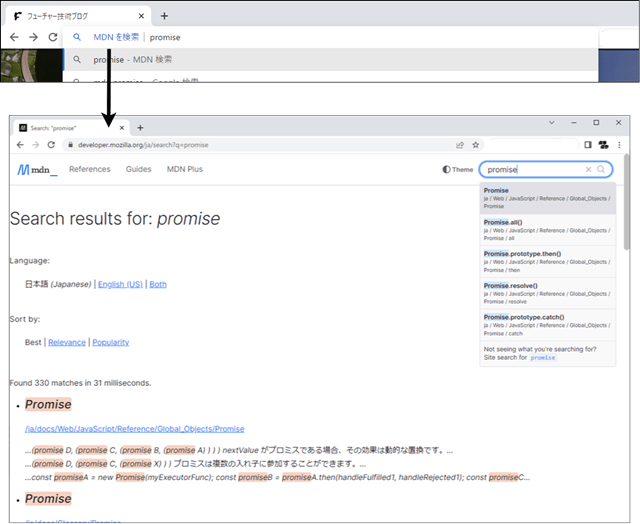Open References menu

(x=90, y=169)
